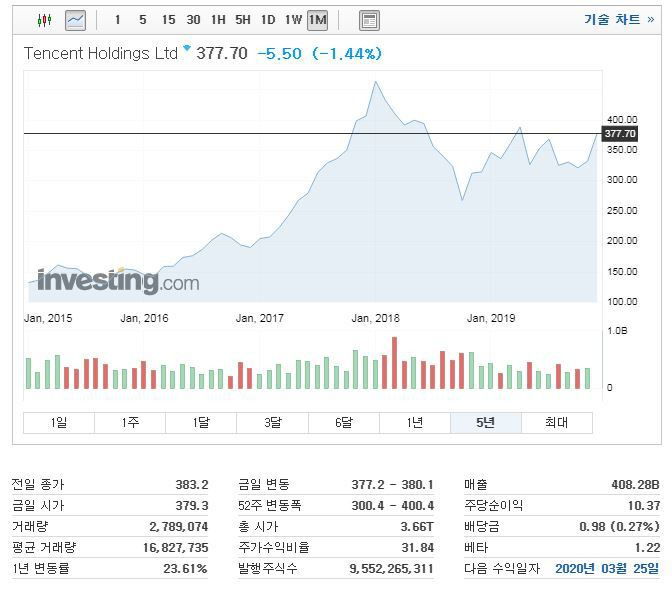The height and width of the screenshot is (593, 672).
Task: Click the 베타 value 1.22
Action: [649, 548]
